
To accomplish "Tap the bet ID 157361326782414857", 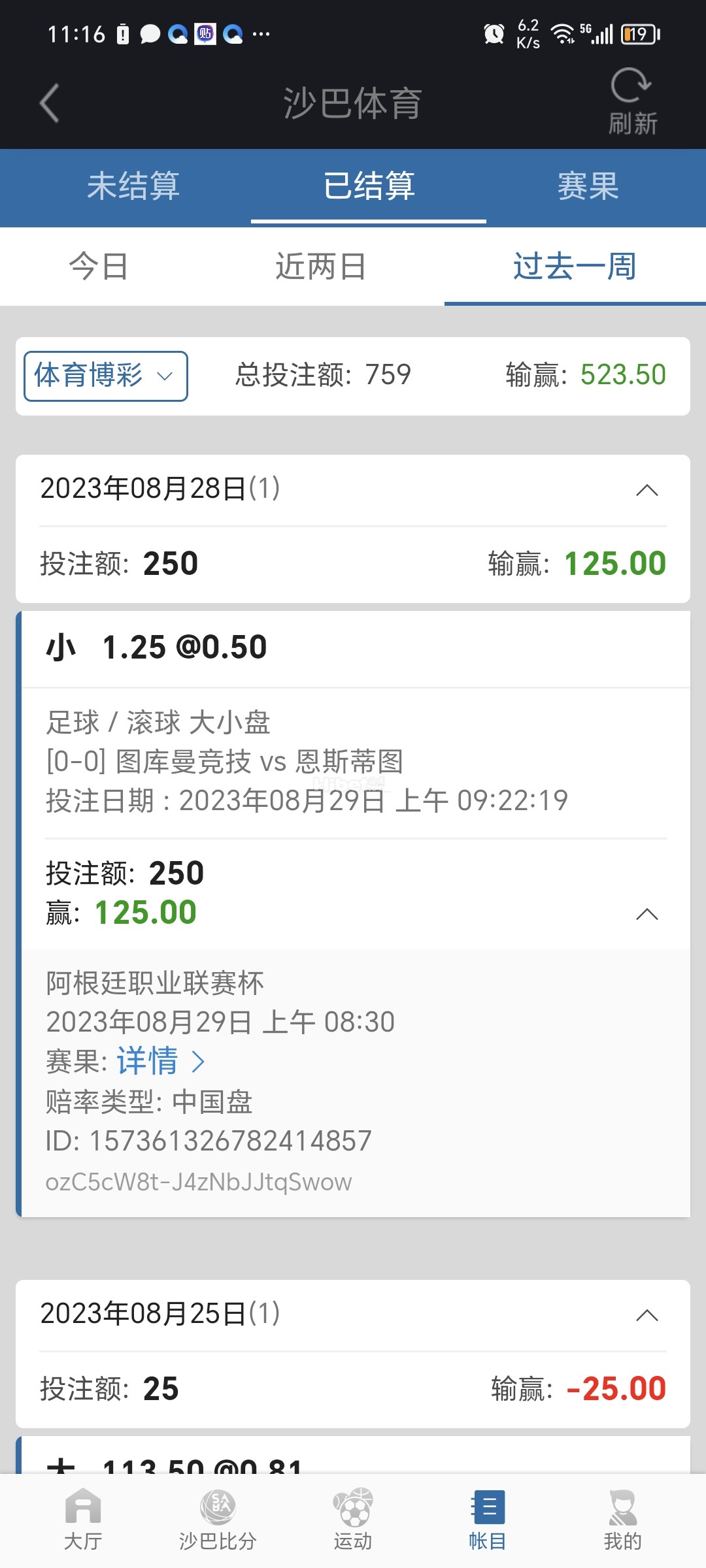I will click(x=230, y=1141).
